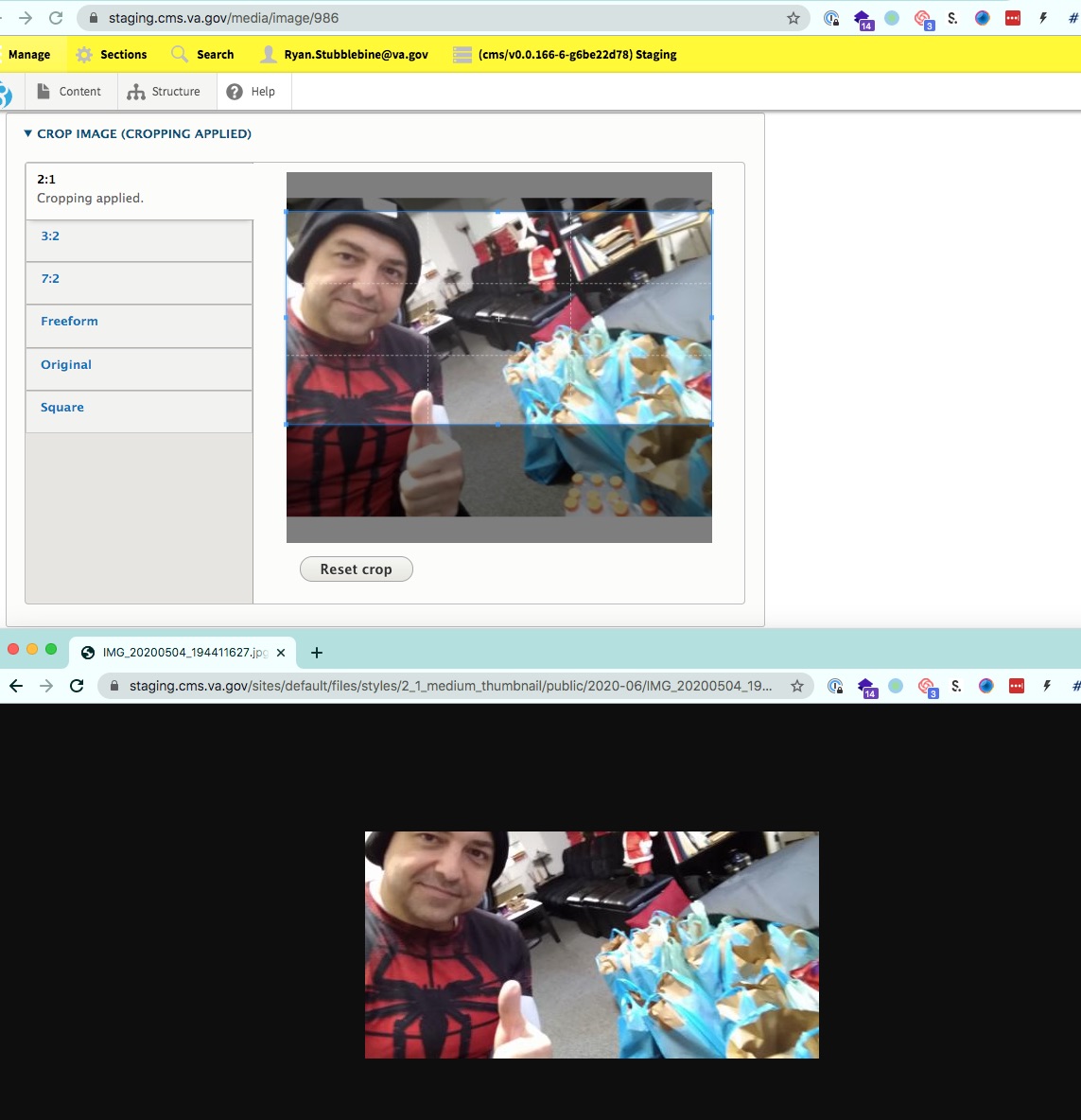Select the 2:1 crop type tab
Image resolution: width=1081 pixels, height=1120 pixels.
coord(139,191)
